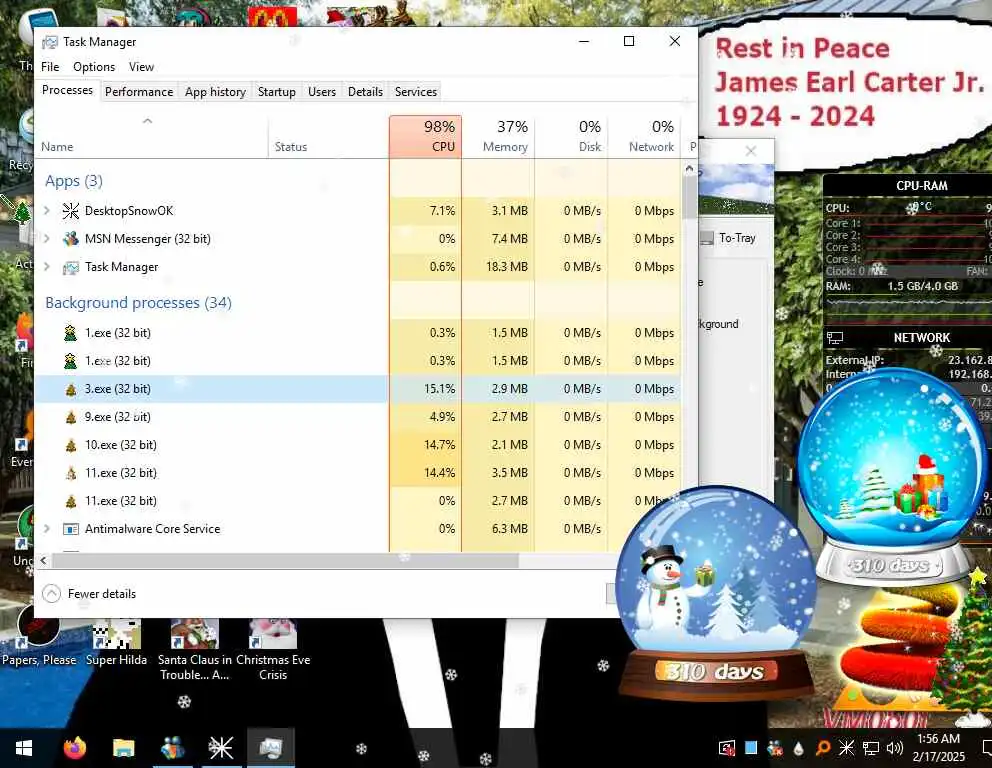992x768 pixels.
Task: Open the File menu
Action: click(50, 66)
